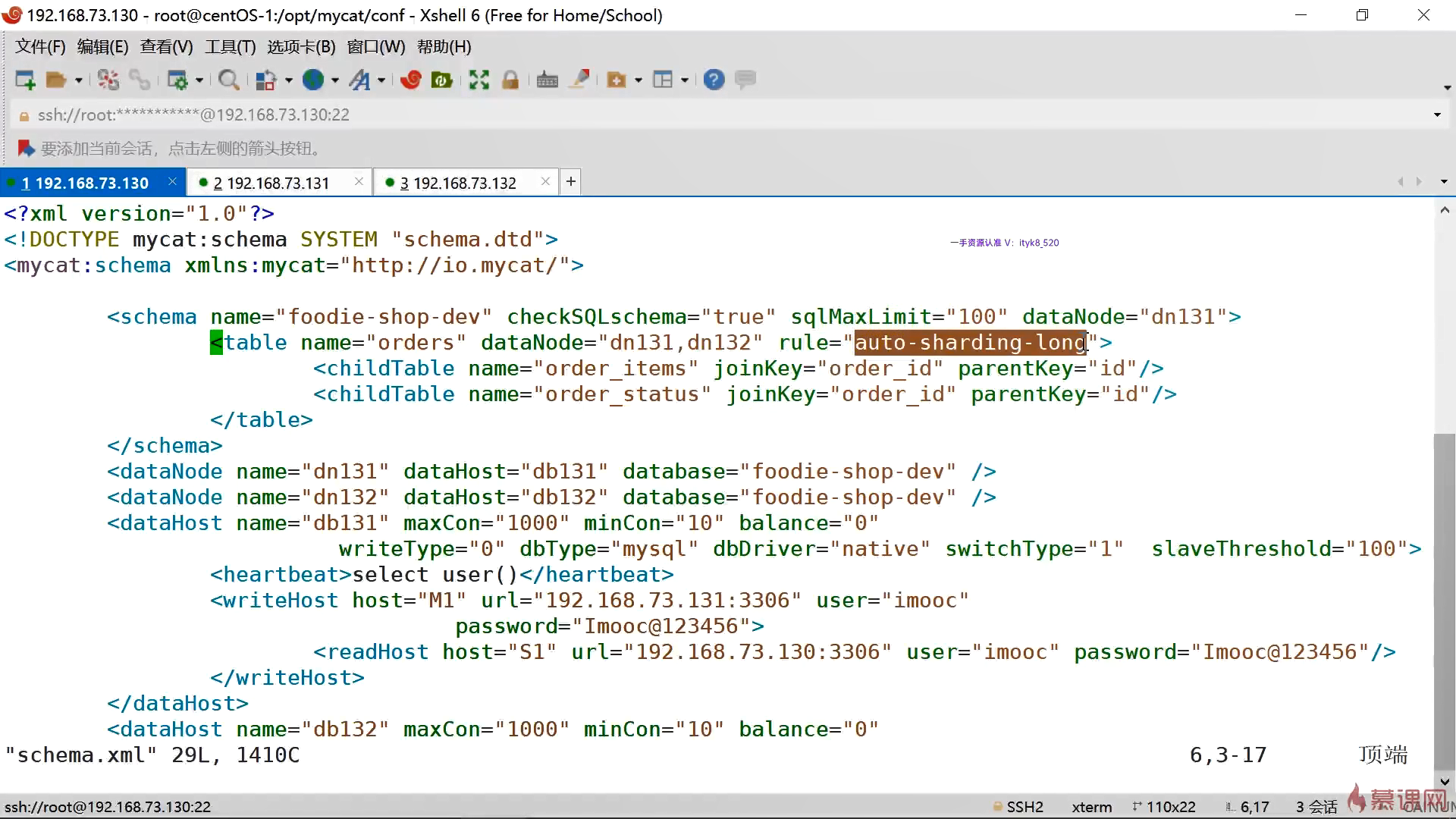The width and height of the screenshot is (1456, 819).
Task: Expand the layout arrangement dropdown arrow
Action: pos(685,80)
